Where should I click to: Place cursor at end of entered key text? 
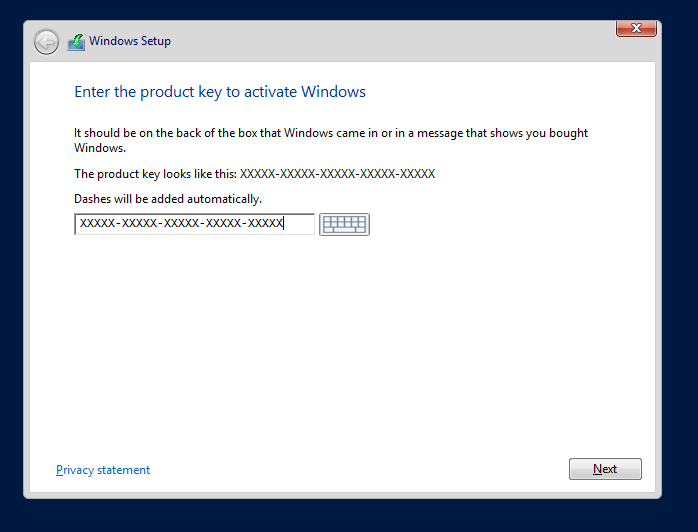point(285,224)
